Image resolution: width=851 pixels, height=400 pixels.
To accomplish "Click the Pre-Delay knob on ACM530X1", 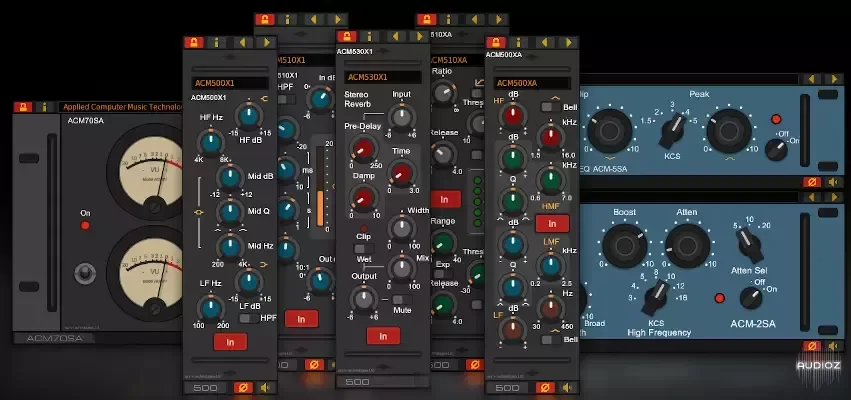I will pos(364,148).
